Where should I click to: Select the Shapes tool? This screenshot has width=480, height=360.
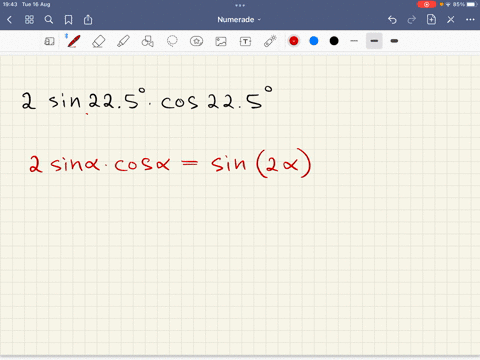[147, 41]
